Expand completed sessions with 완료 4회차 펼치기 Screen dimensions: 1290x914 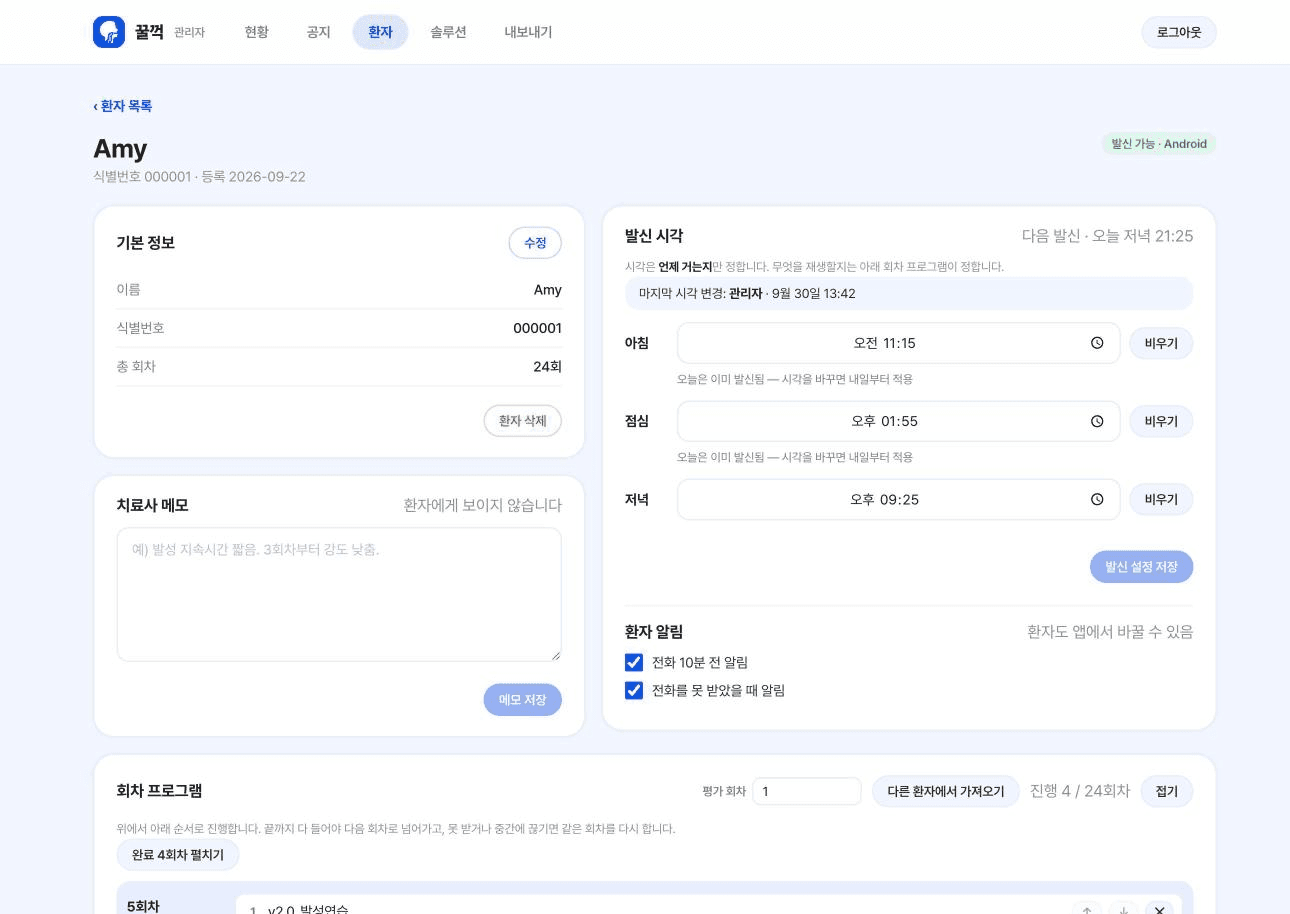178,855
